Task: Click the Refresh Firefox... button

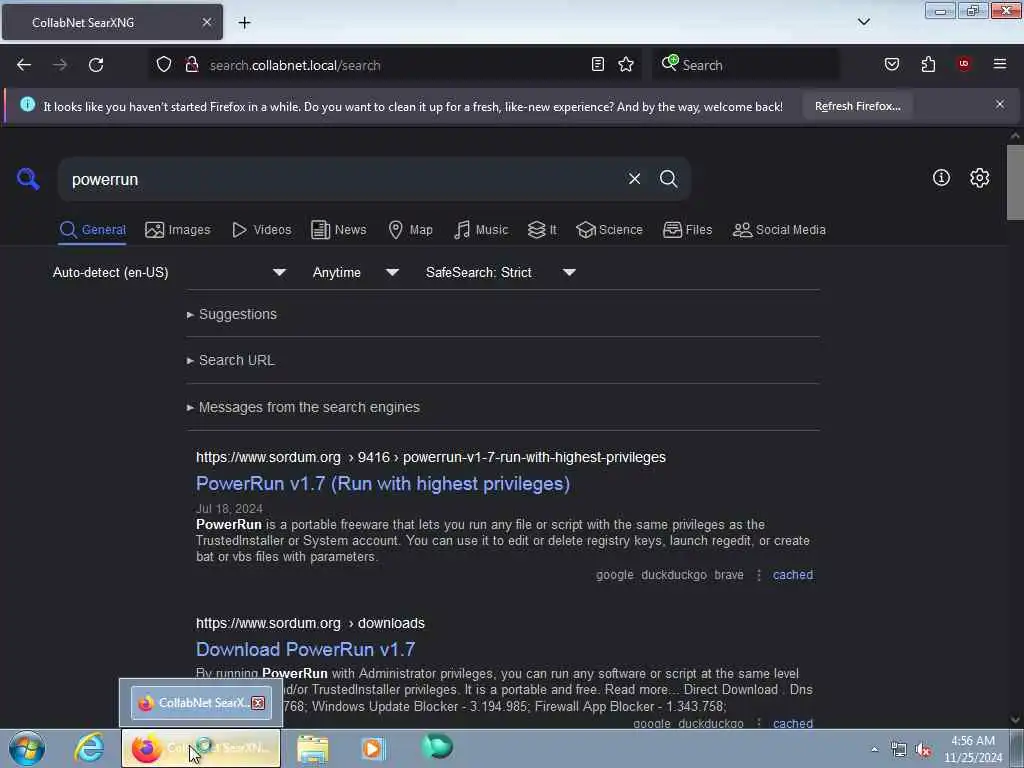Action: coord(857,106)
